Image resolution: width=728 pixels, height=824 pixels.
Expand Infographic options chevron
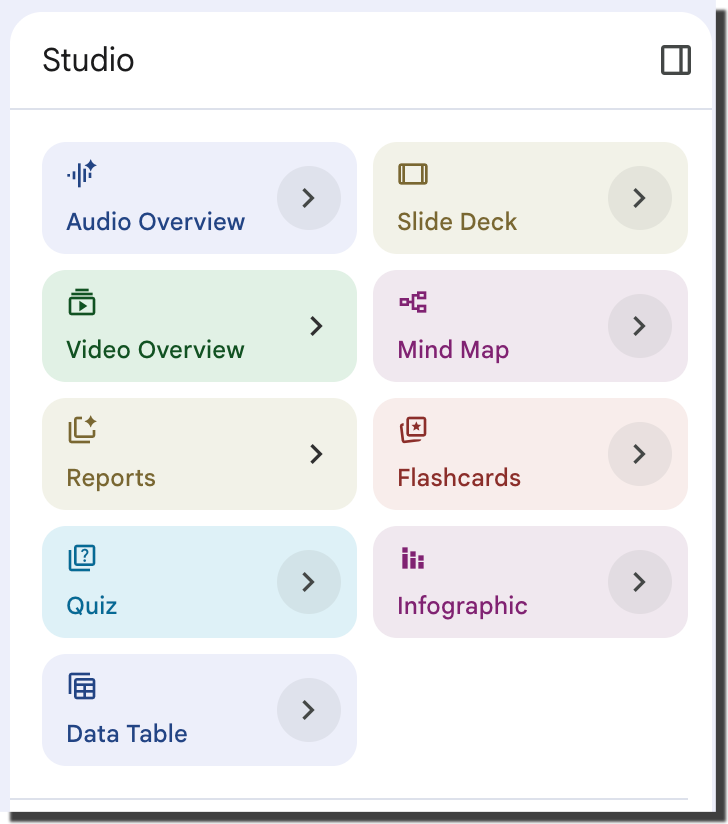coord(640,582)
